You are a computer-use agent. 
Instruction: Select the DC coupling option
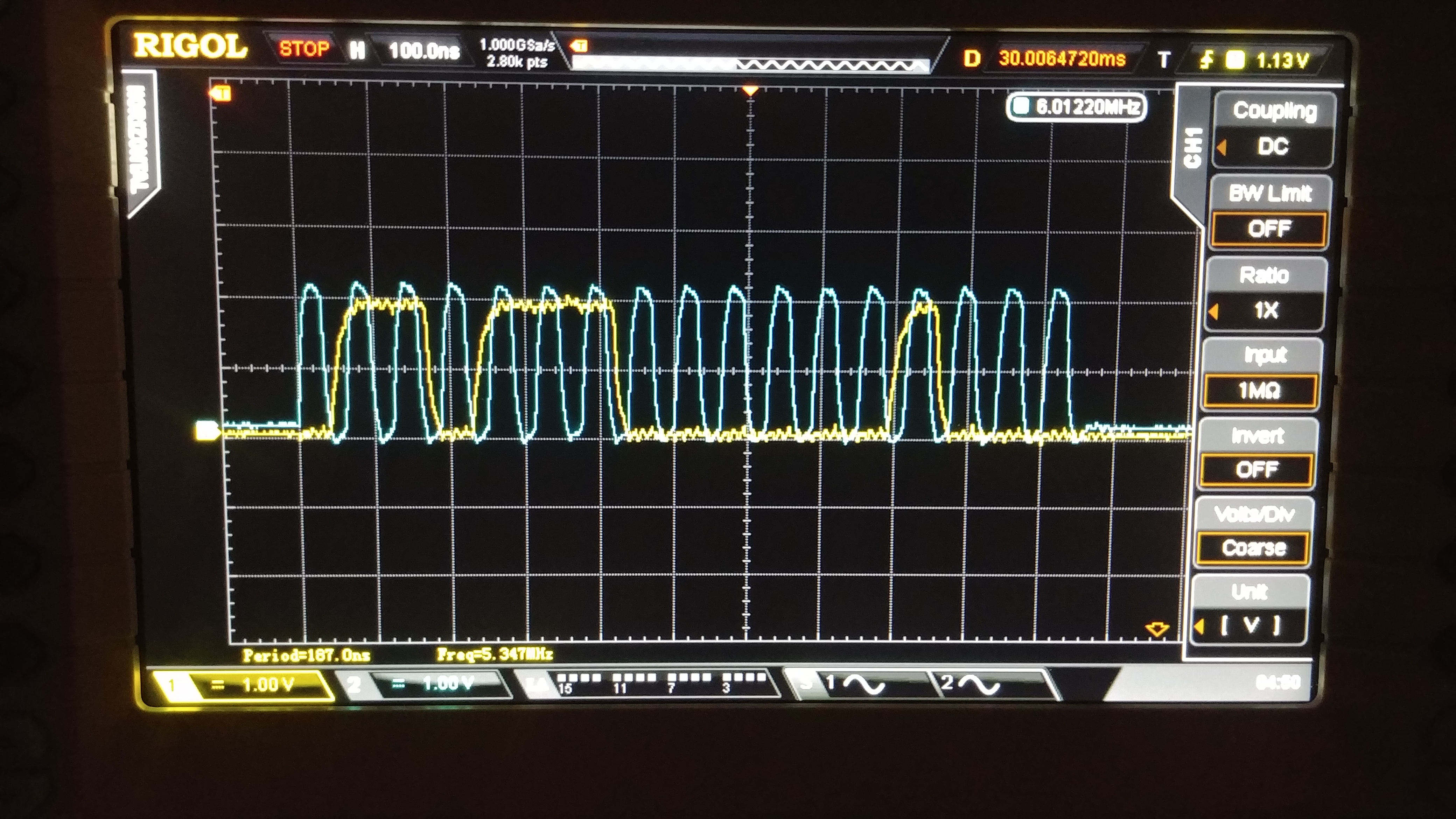1273,147
